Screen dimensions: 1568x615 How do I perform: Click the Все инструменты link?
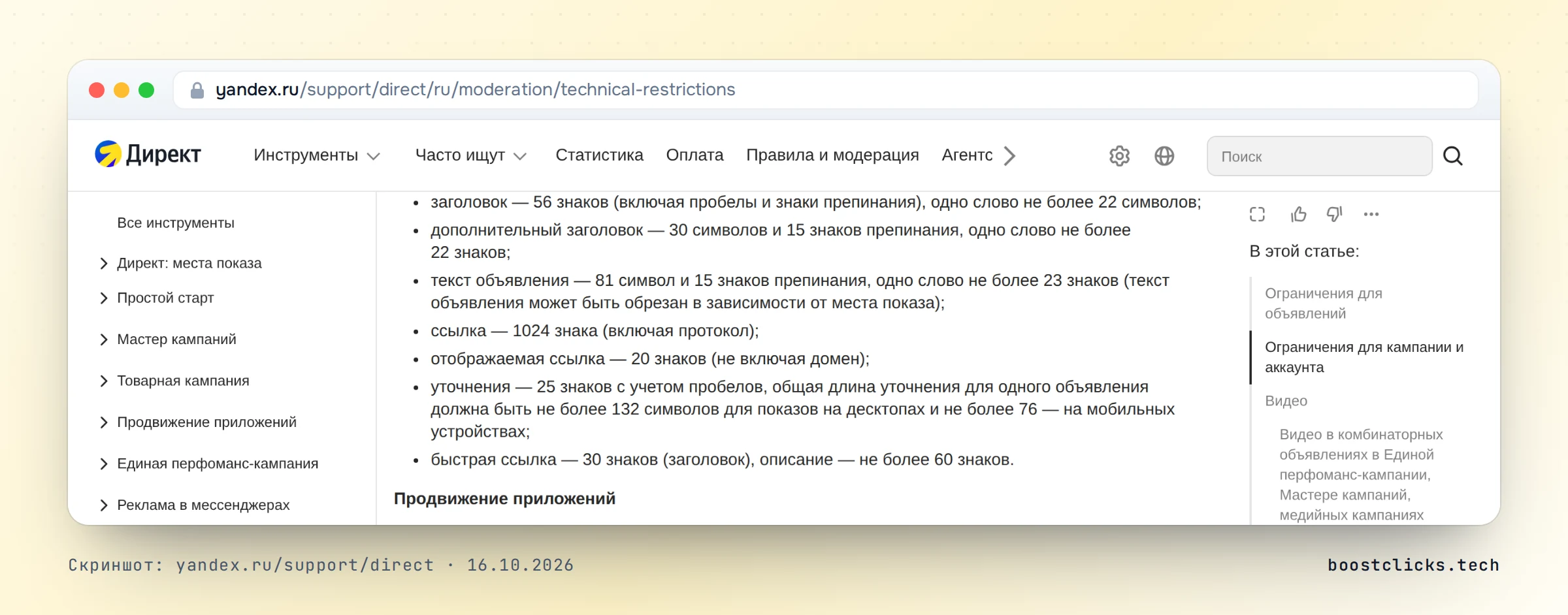(x=176, y=223)
